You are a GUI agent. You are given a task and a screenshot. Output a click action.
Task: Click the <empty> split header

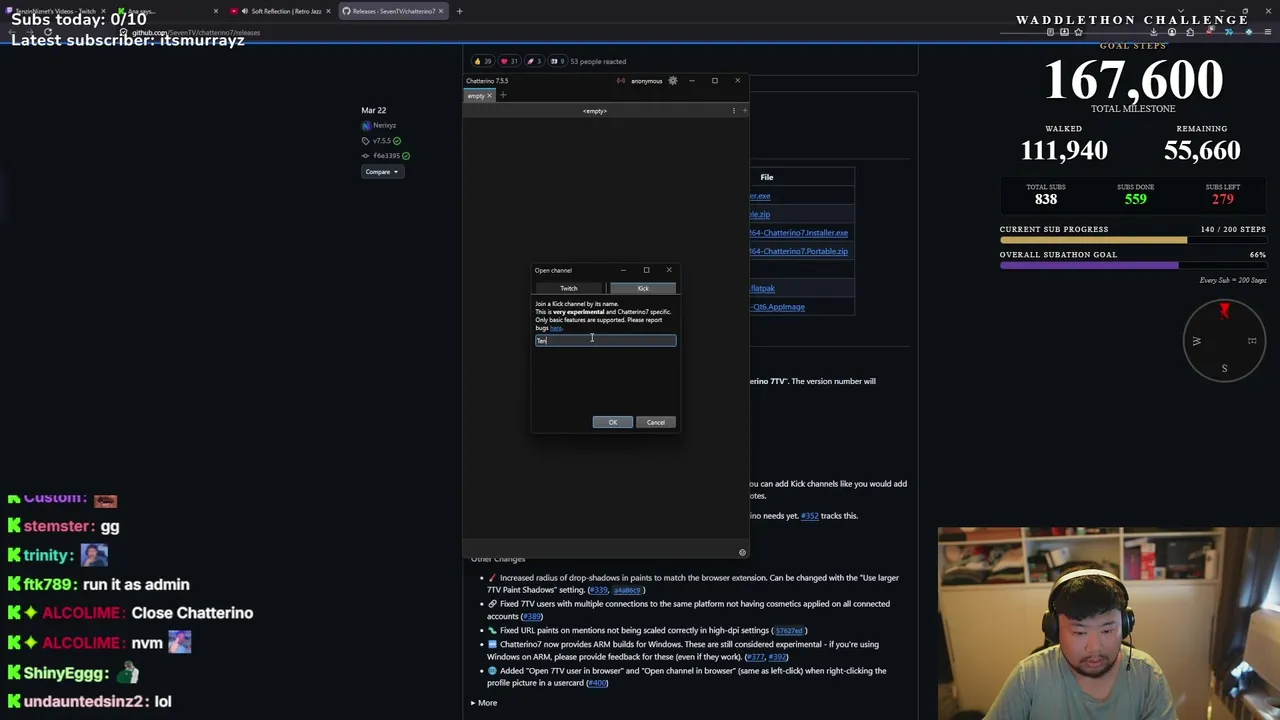point(595,111)
